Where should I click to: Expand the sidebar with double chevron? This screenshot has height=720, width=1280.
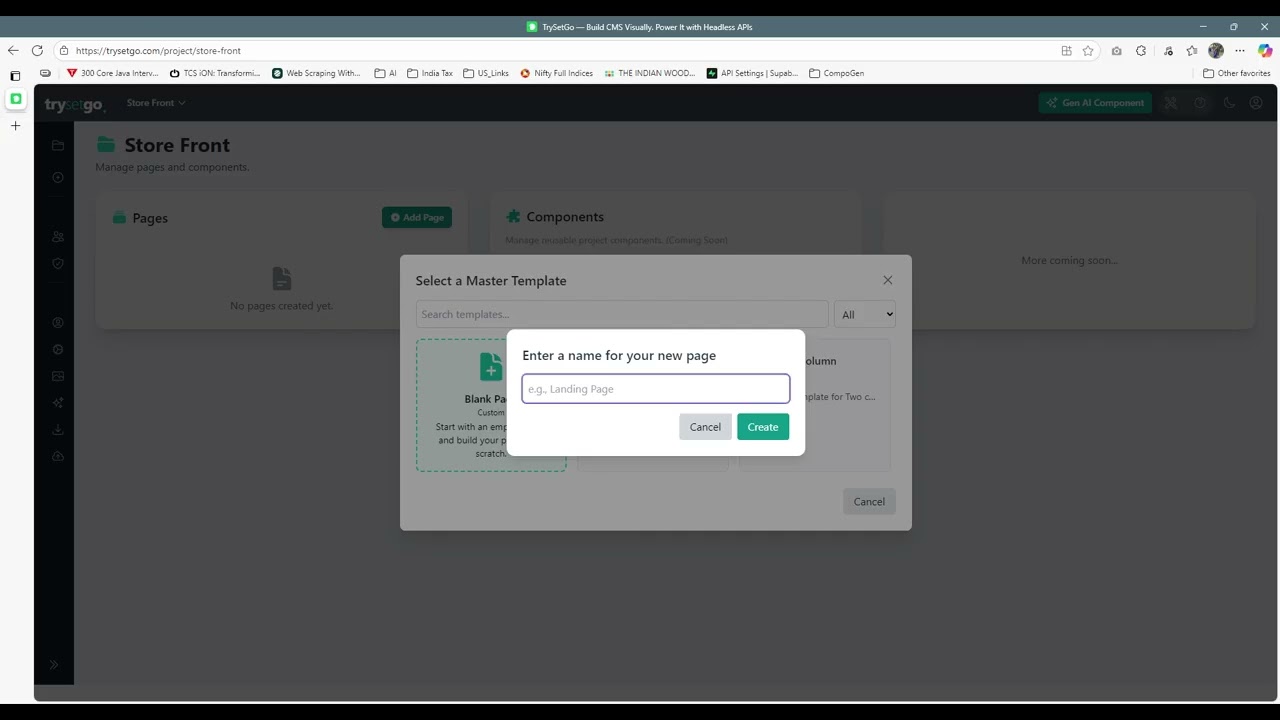tap(54, 665)
